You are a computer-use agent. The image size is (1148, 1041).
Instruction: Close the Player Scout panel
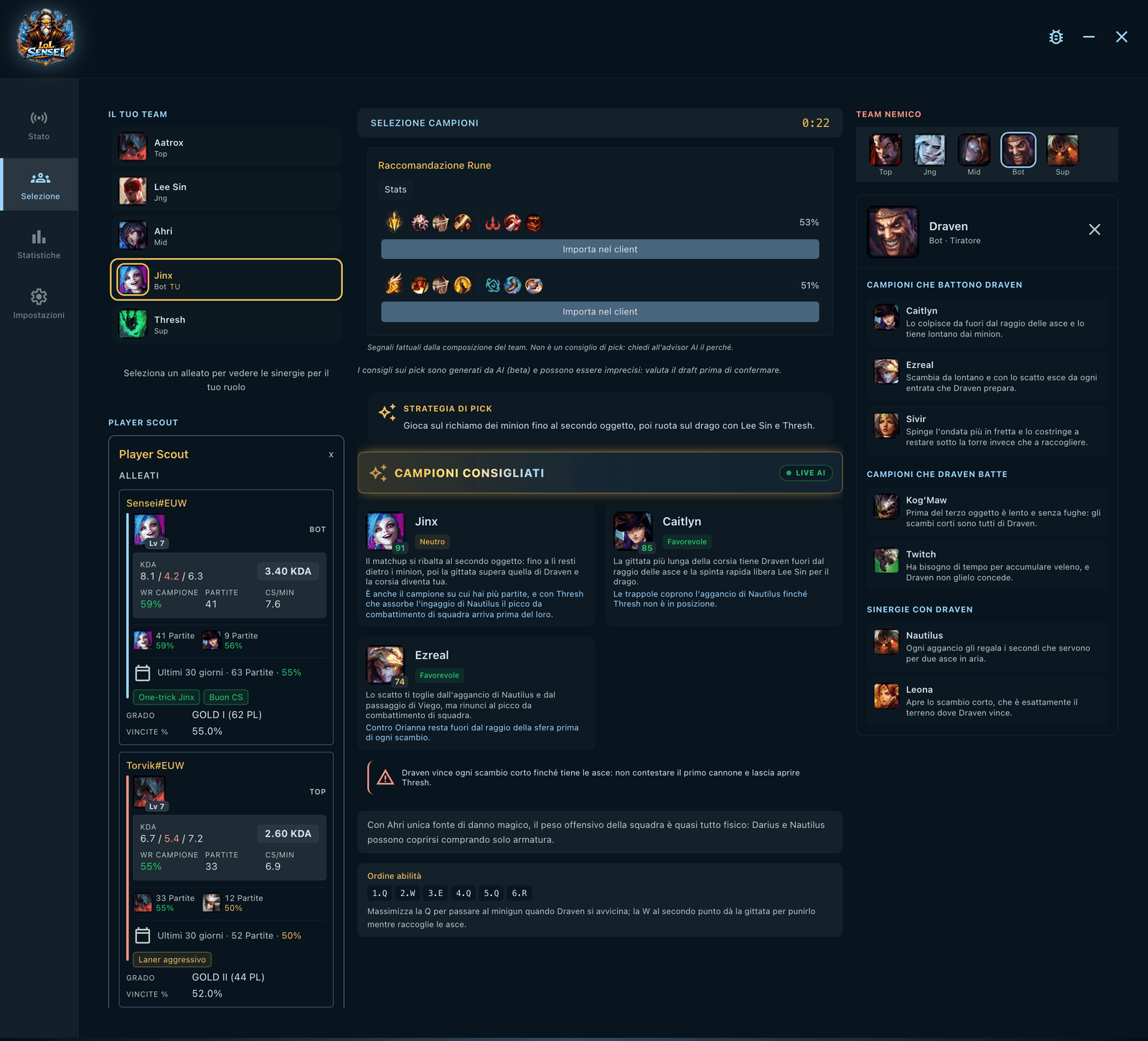331,455
